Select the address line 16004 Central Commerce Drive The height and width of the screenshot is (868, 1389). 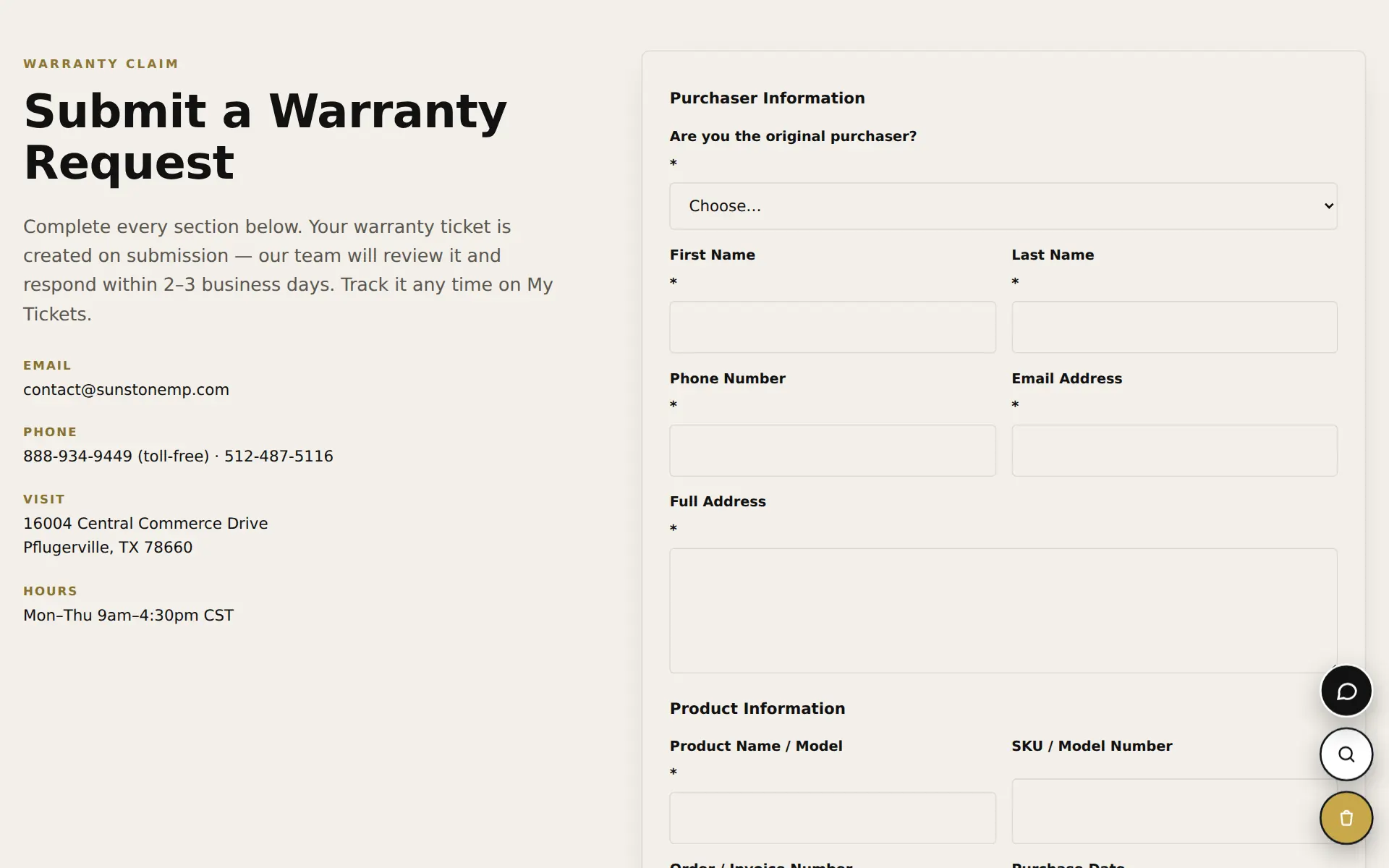tap(145, 524)
